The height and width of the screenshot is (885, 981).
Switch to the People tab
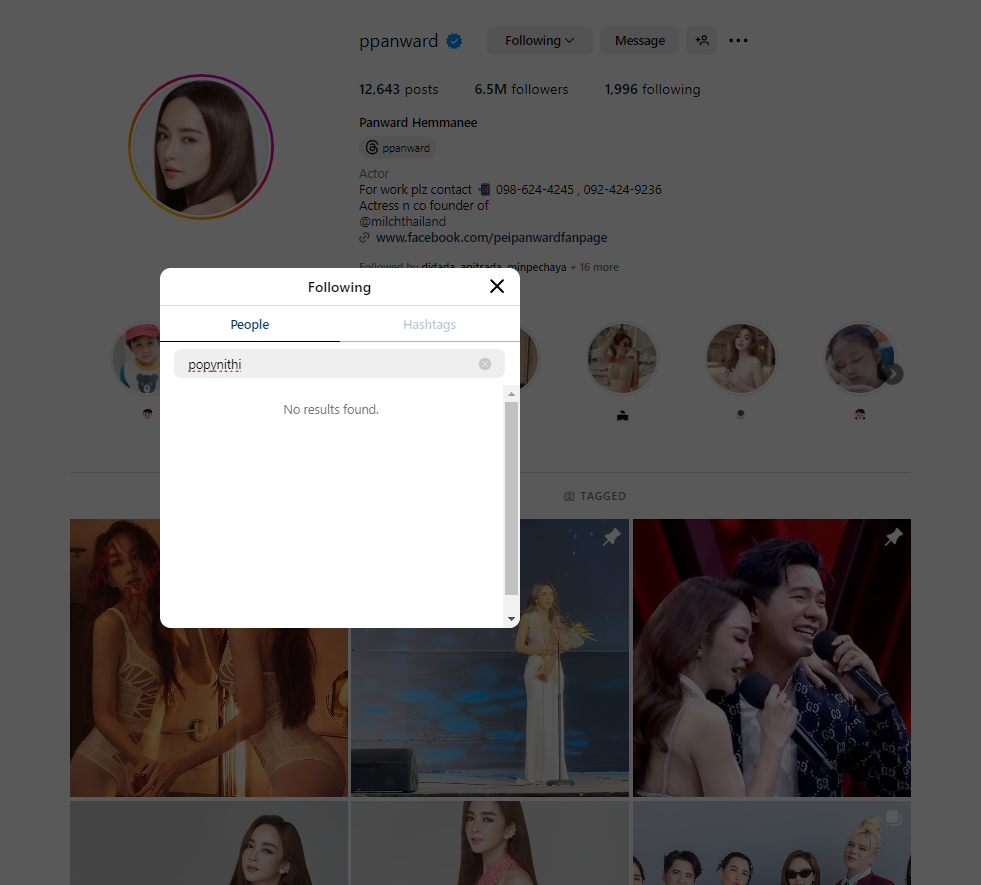(x=250, y=325)
